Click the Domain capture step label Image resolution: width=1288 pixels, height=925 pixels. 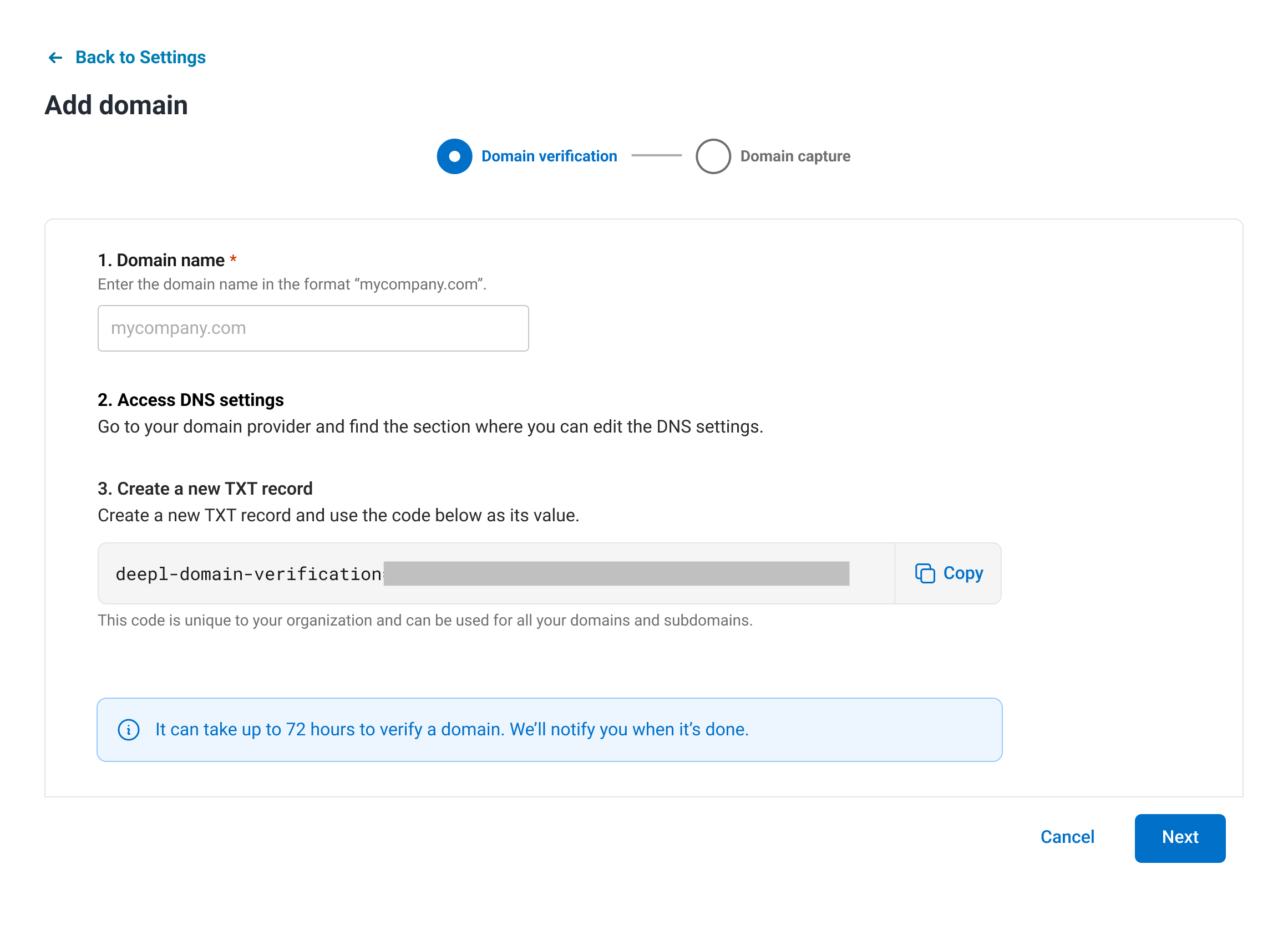[795, 156]
